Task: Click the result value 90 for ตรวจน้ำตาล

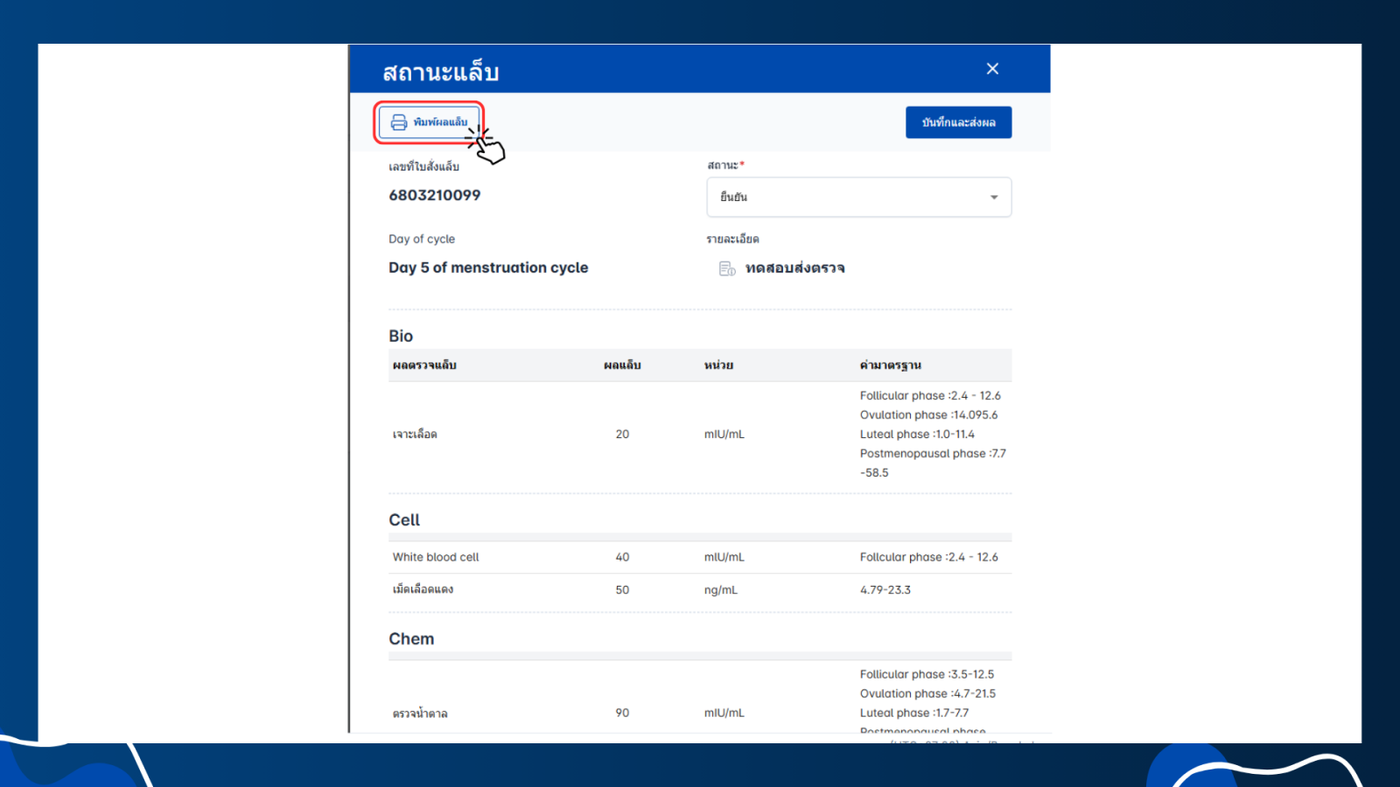Action: tap(622, 714)
